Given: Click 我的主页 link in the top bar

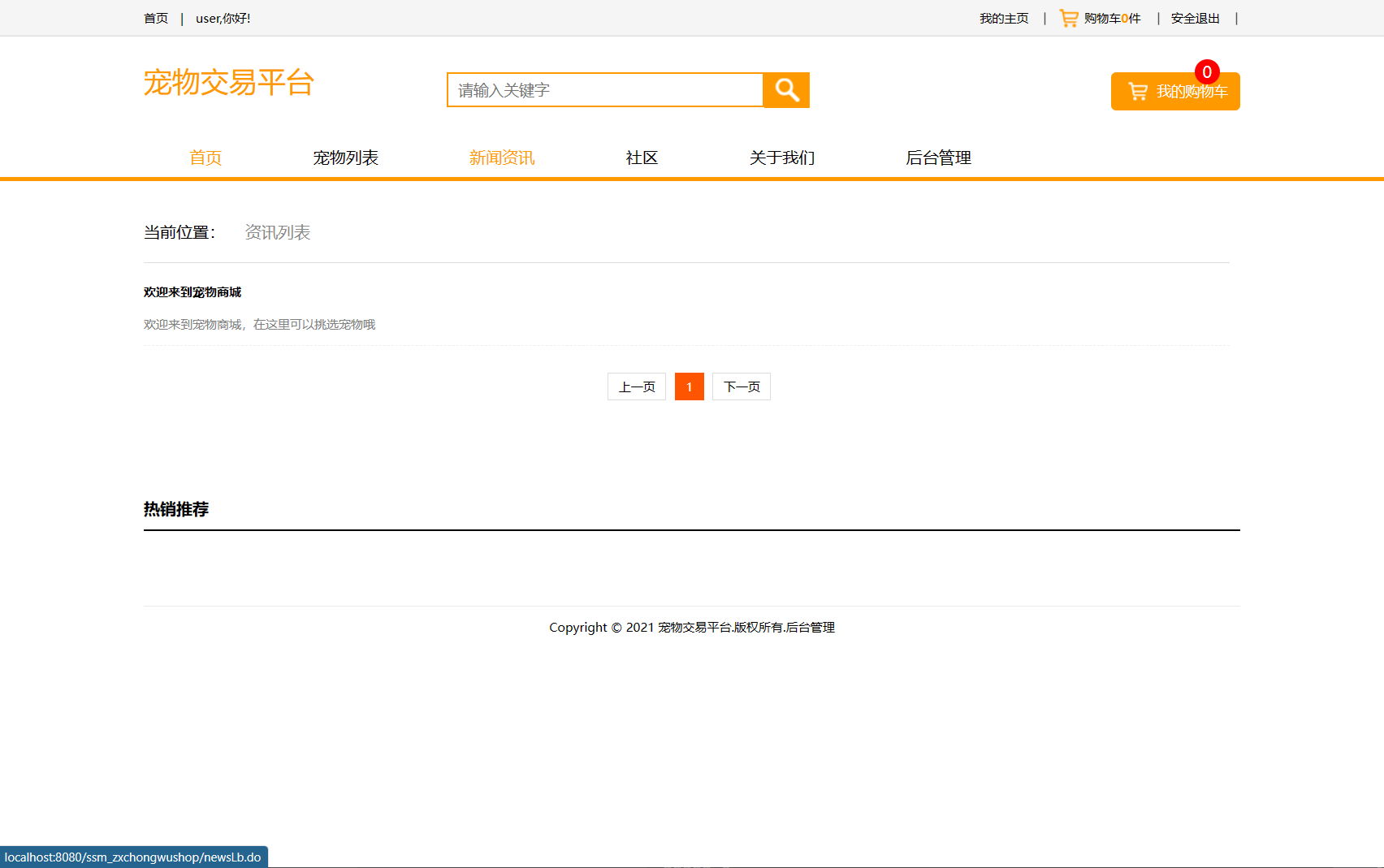Looking at the screenshot, I should [x=1004, y=17].
